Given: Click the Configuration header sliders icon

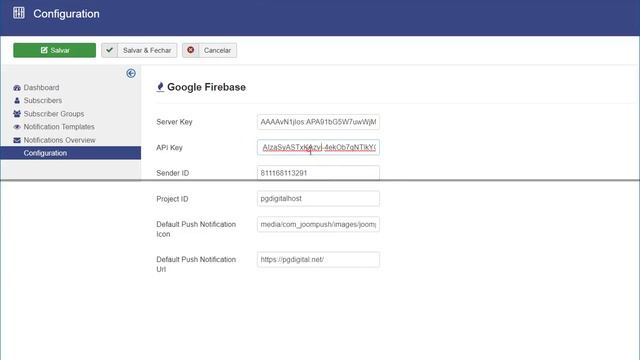Looking at the screenshot, I should point(19,13).
